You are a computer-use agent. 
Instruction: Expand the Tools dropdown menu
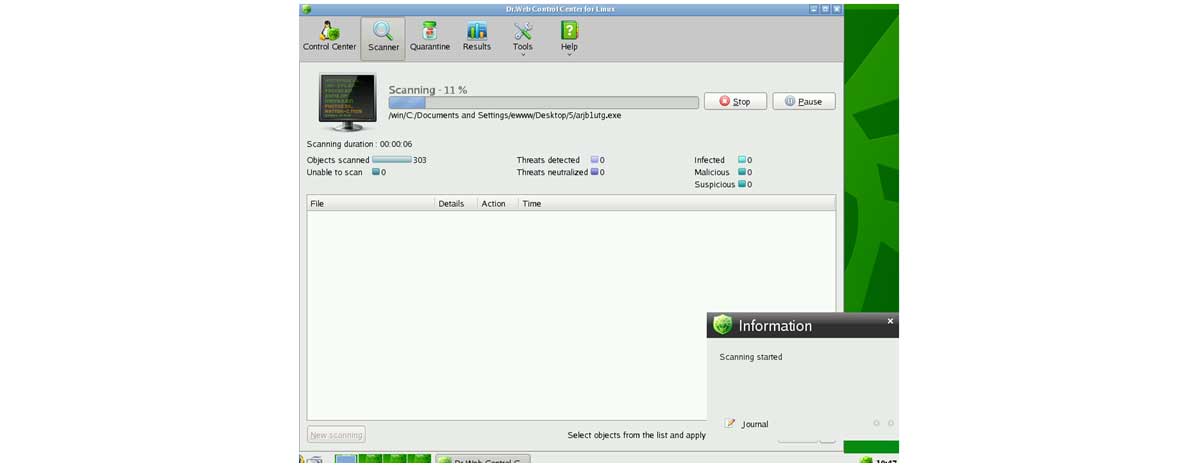coord(523,38)
